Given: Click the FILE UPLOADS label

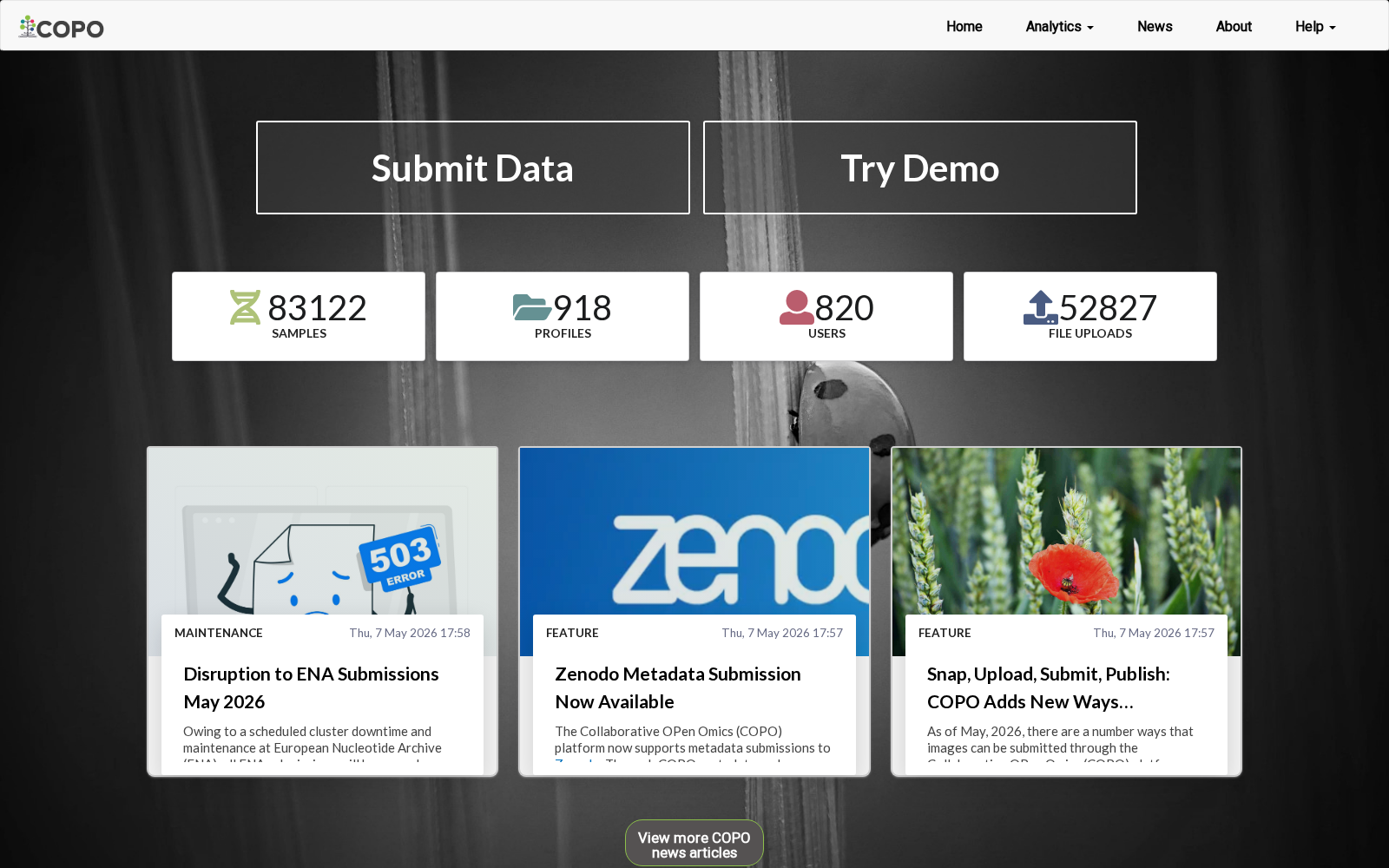Looking at the screenshot, I should tap(1090, 333).
